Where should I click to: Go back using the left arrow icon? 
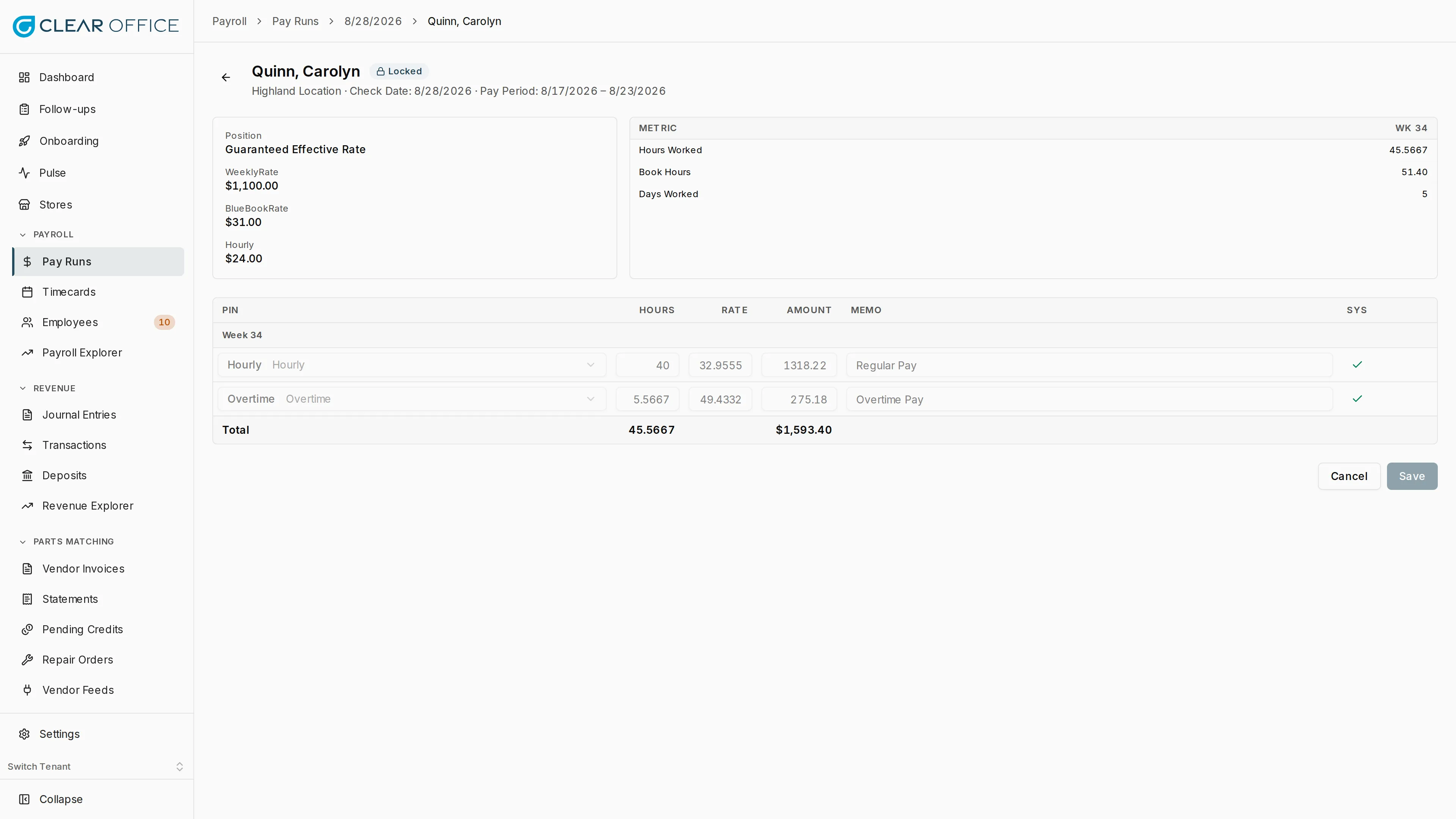(226, 77)
